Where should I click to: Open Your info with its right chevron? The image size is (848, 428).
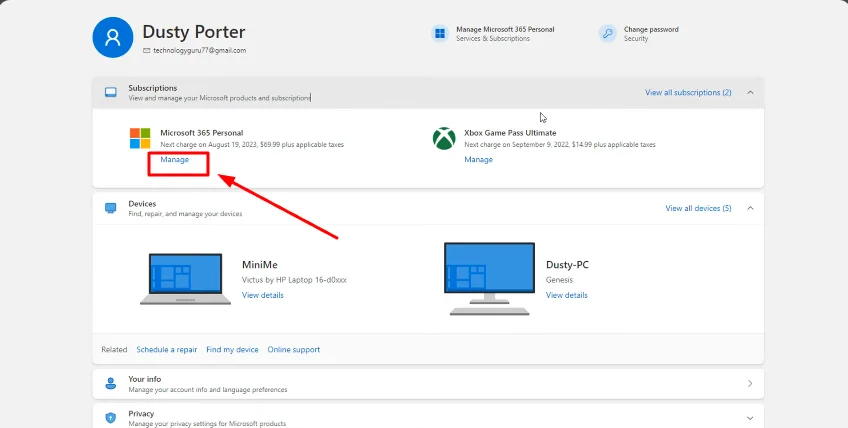(x=750, y=384)
